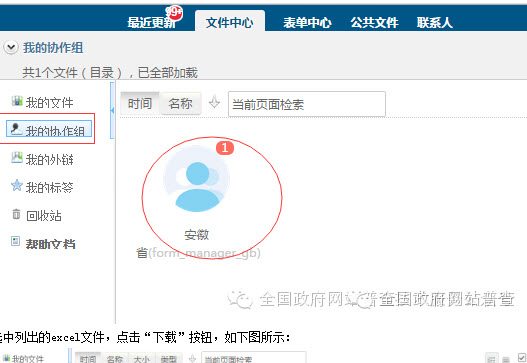Click the 99+ notification badge
527x363 pixels.
(174, 13)
